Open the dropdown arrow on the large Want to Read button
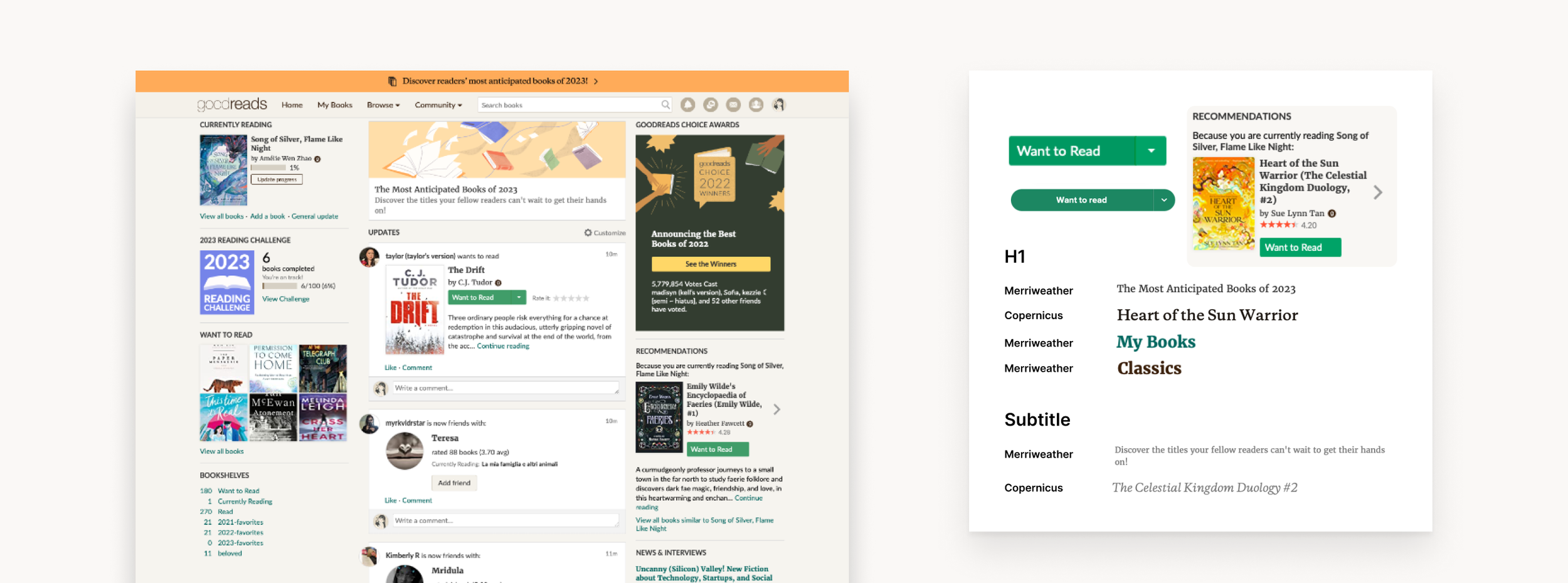Screen dimensions: 1568x583 click(x=1151, y=151)
